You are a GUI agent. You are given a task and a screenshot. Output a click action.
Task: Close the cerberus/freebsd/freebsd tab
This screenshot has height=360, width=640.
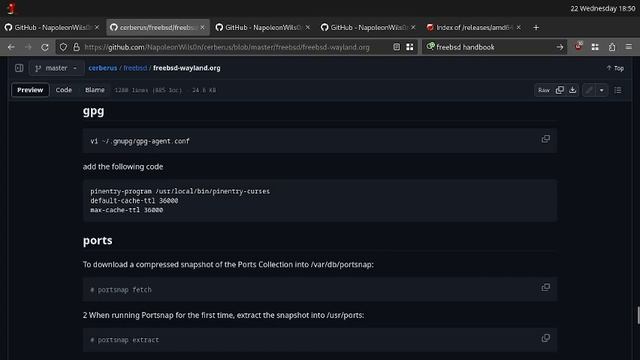click(202, 27)
